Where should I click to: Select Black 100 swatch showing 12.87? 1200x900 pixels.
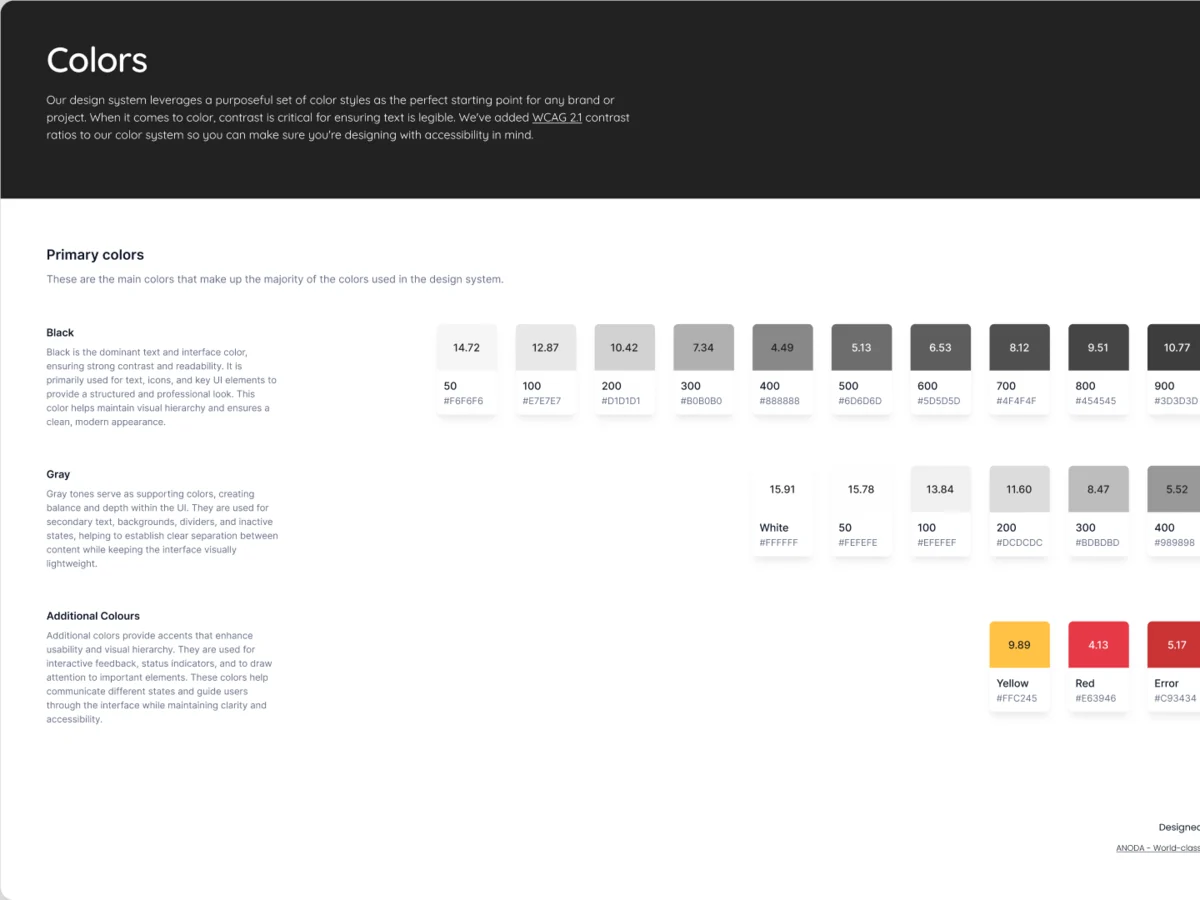click(546, 348)
